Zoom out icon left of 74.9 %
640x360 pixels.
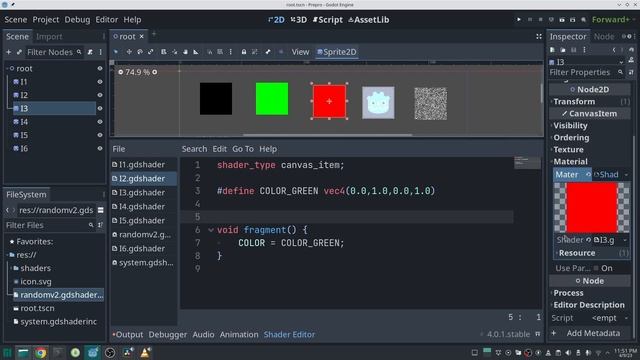tap(120, 72)
